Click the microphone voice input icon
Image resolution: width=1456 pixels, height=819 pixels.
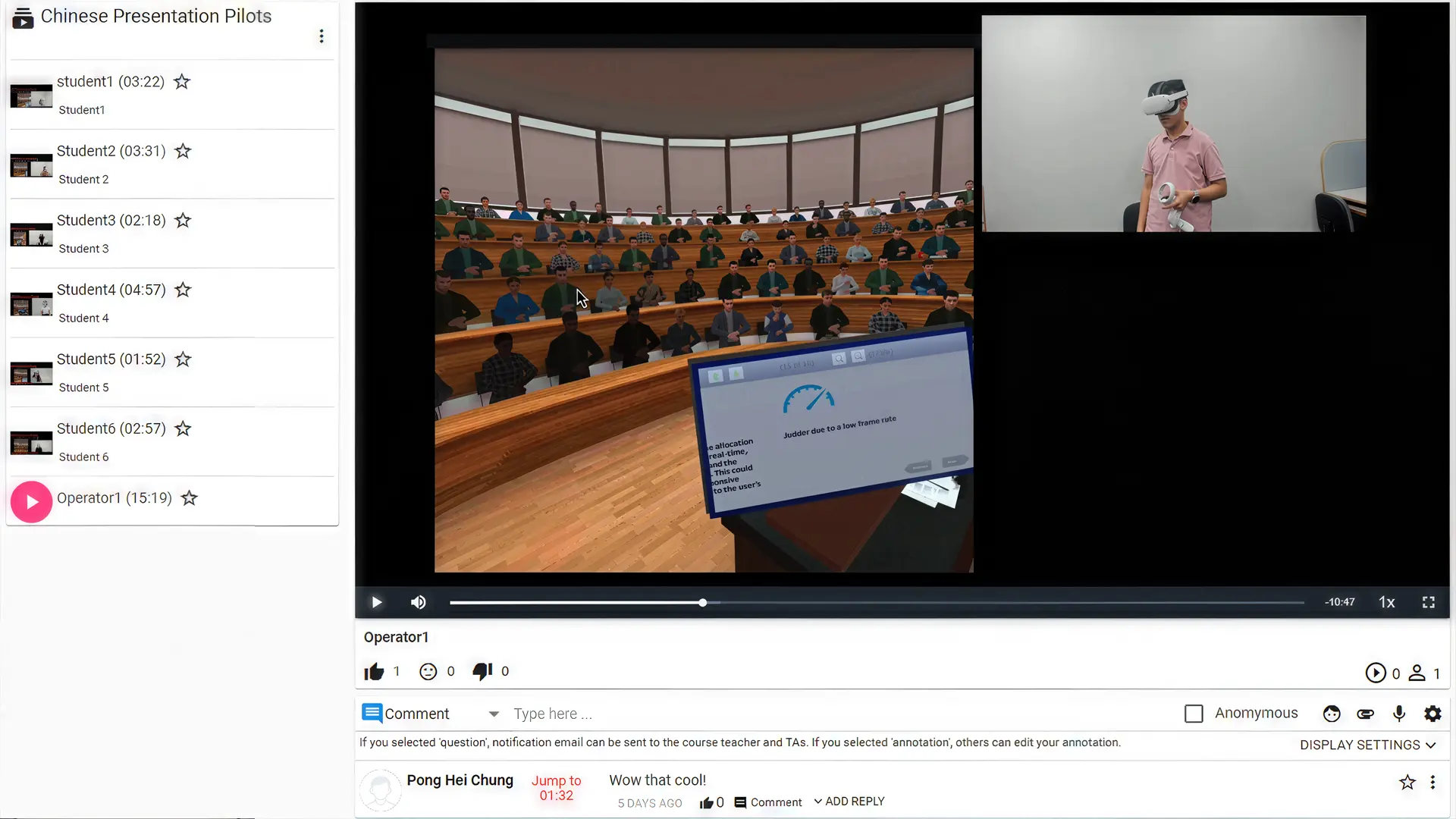tap(1399, 714)
